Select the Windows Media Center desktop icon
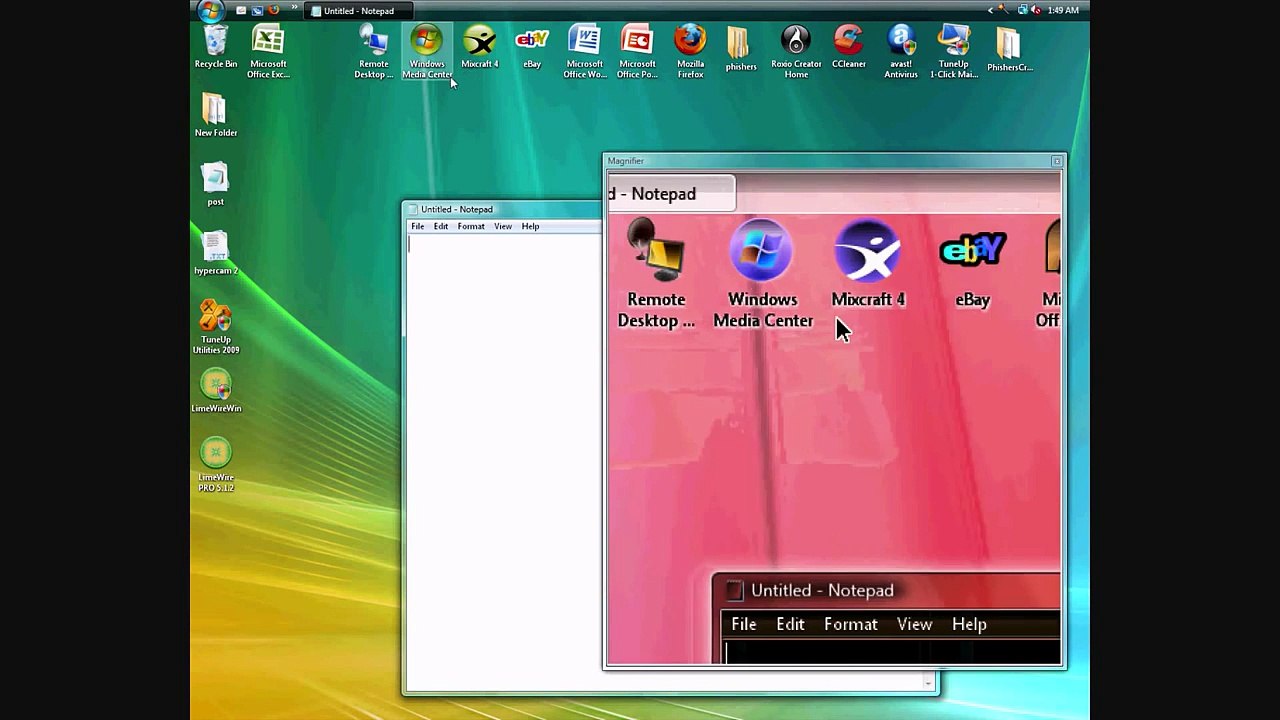This screenshot has width=1280, height=720. pyautogui.click(x=427, y=52)
